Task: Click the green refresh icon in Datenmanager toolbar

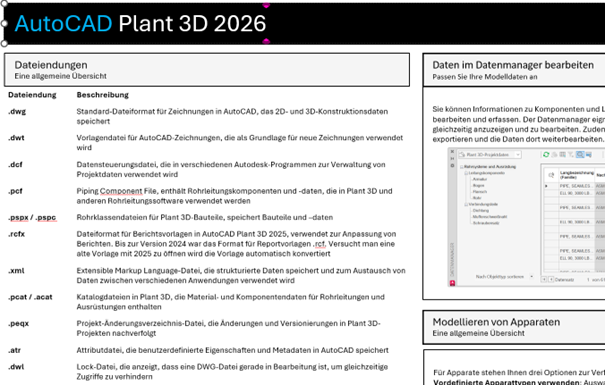Action: tap(546, 155)
